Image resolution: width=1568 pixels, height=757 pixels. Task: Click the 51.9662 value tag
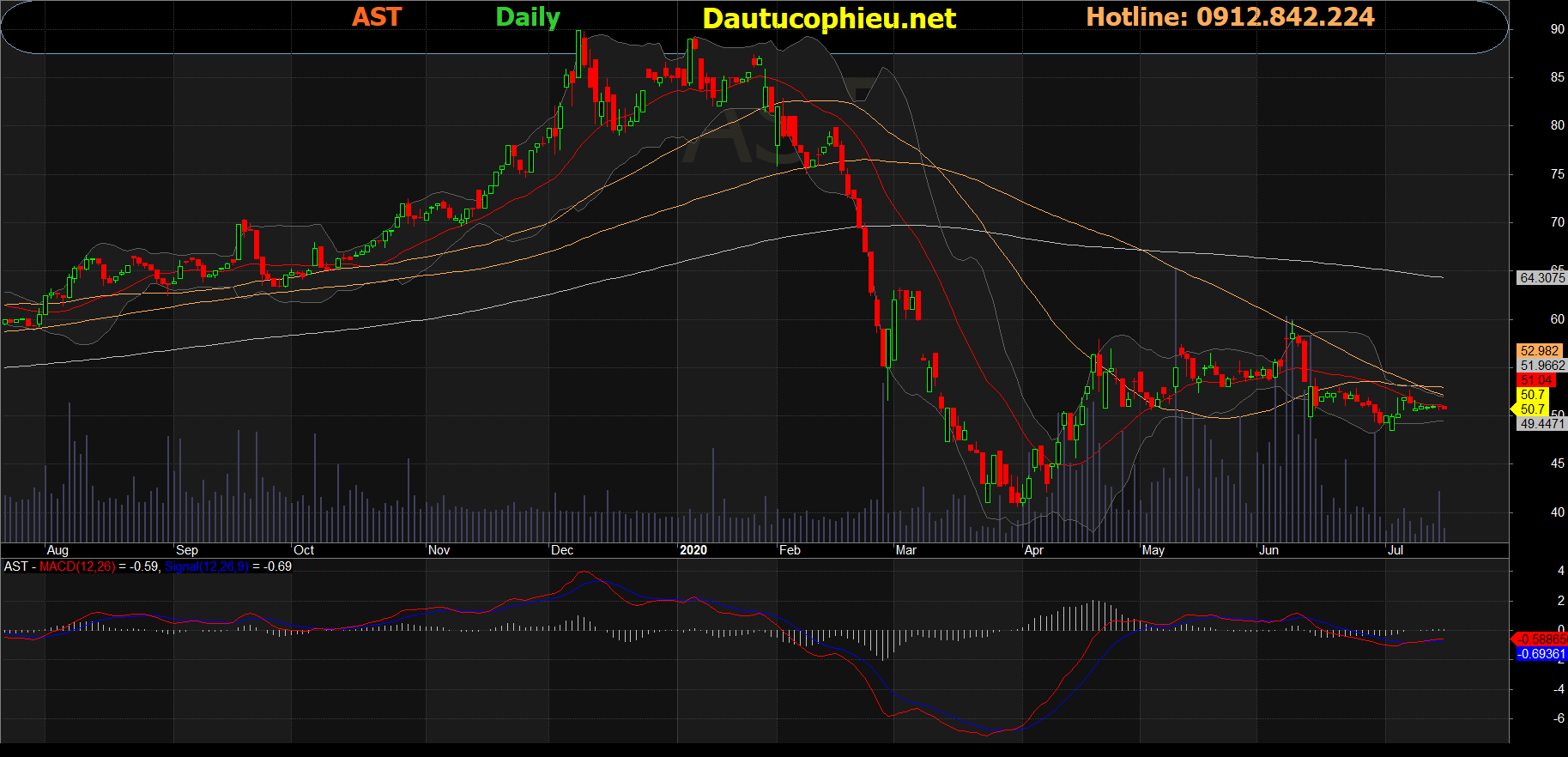click(x=1542, y=366)
